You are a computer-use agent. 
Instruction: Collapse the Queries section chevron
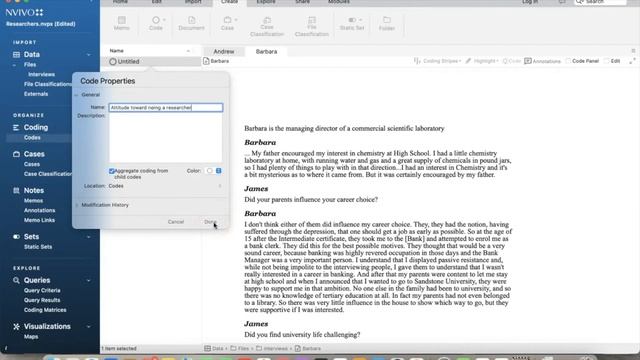click(89, 280)
